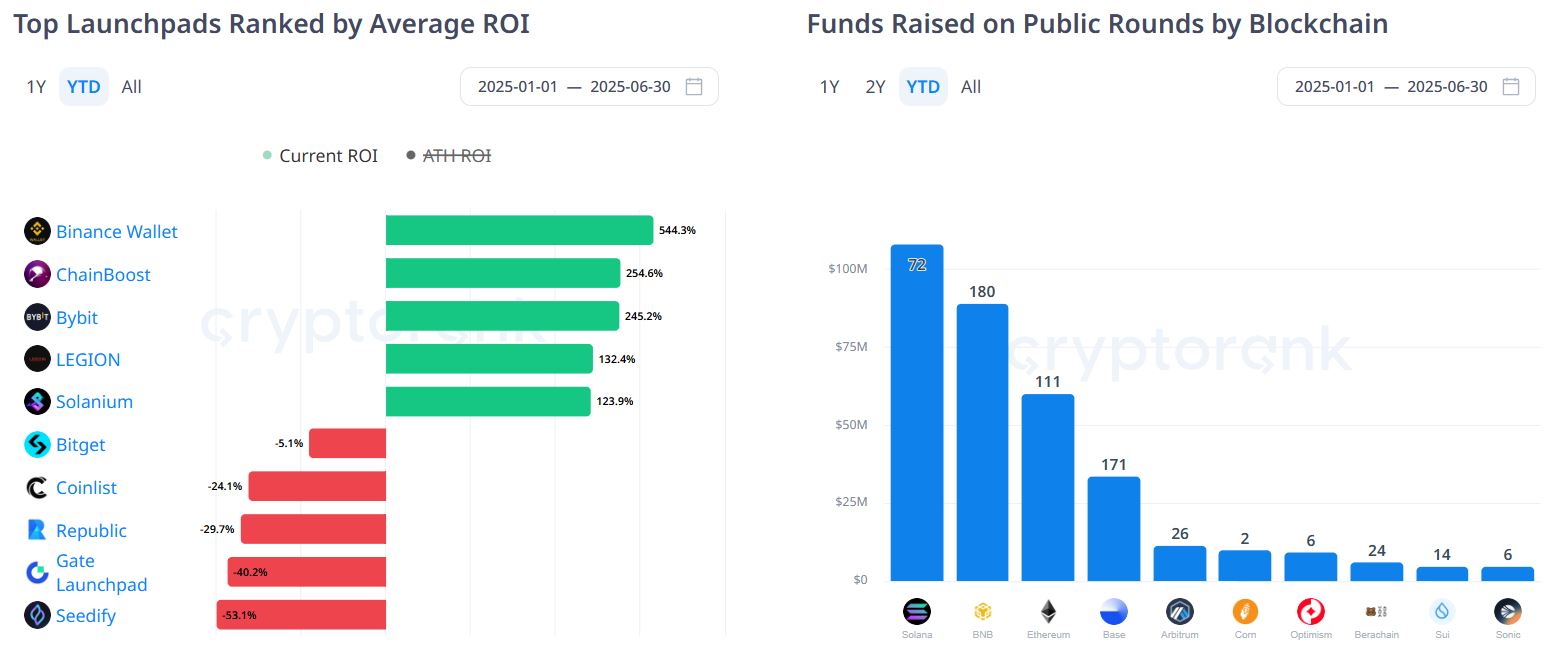Open the Gate Launchpad link
Viewport: 1546px width, 654px height.
pyautogui.click(x=101, y=573)
